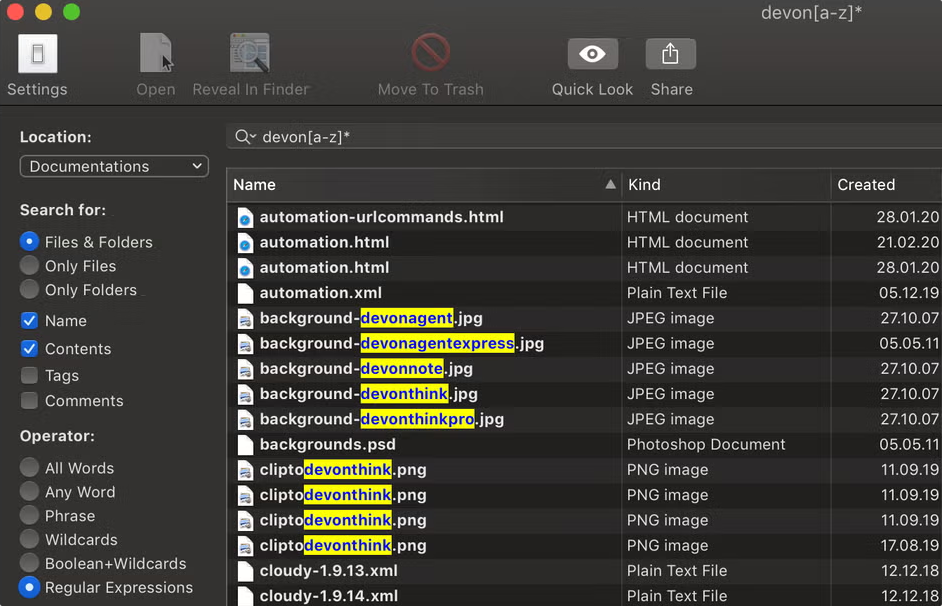Select background-devonagent.jpg file name

point(371,318)
